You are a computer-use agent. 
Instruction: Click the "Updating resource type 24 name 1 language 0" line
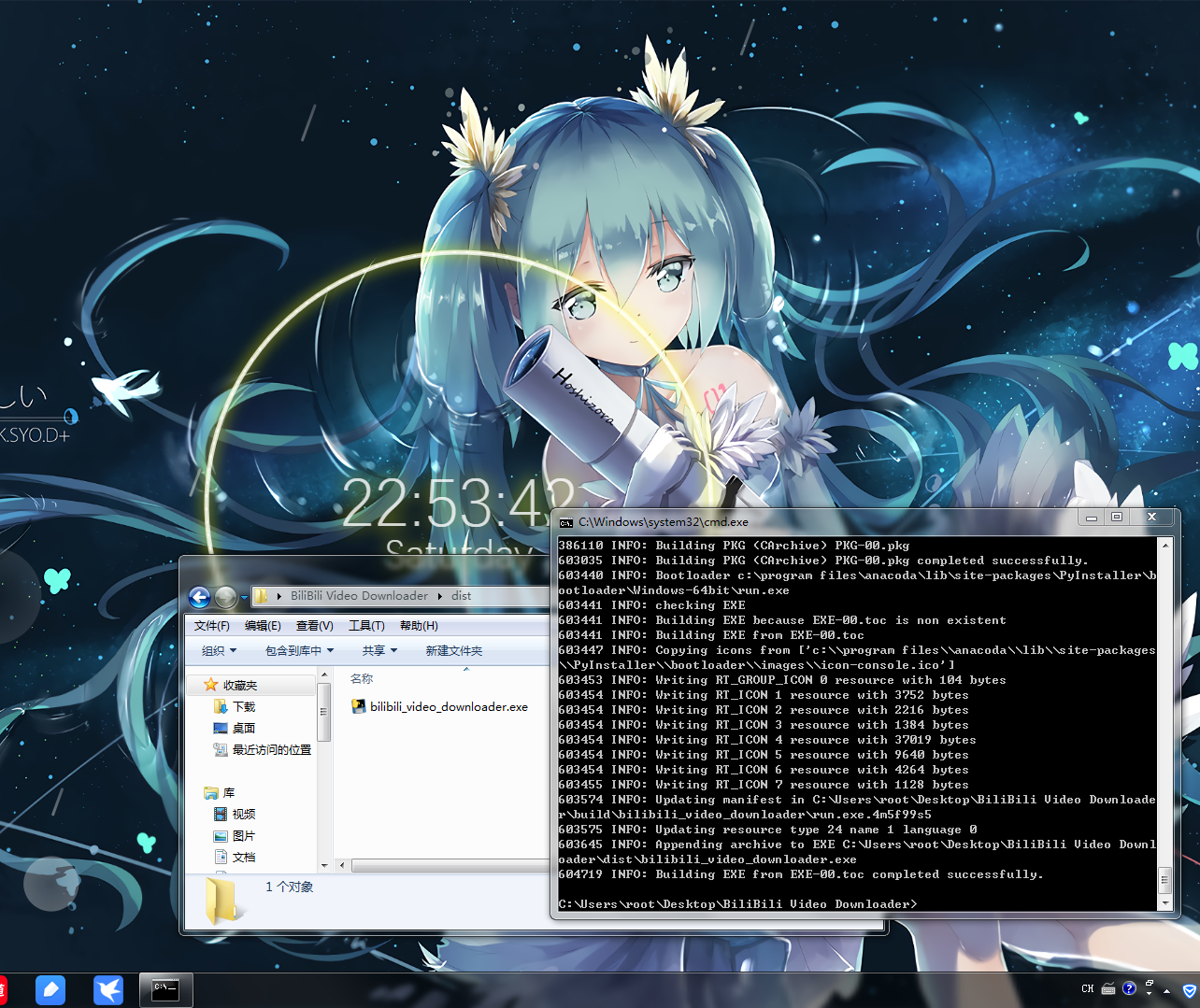[x=767, y=830]
